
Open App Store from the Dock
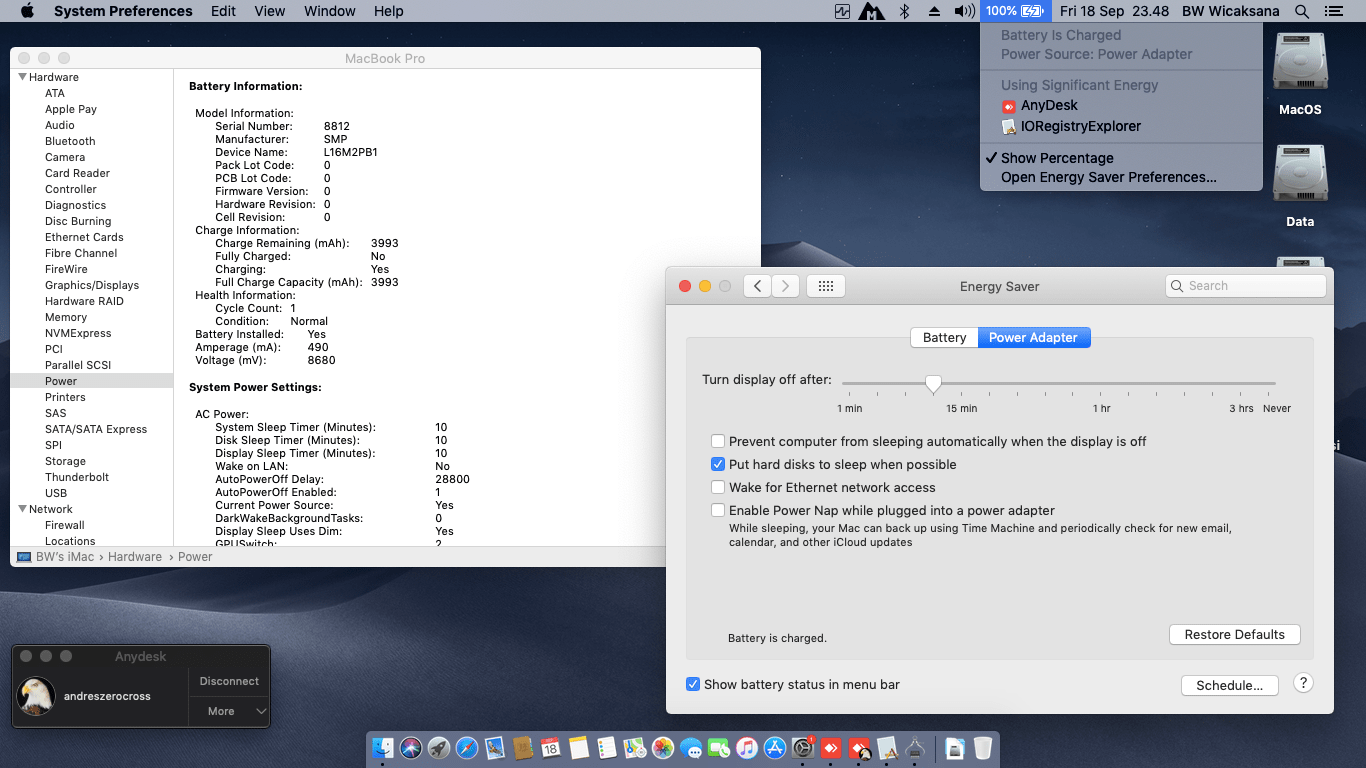pos(775,747)
